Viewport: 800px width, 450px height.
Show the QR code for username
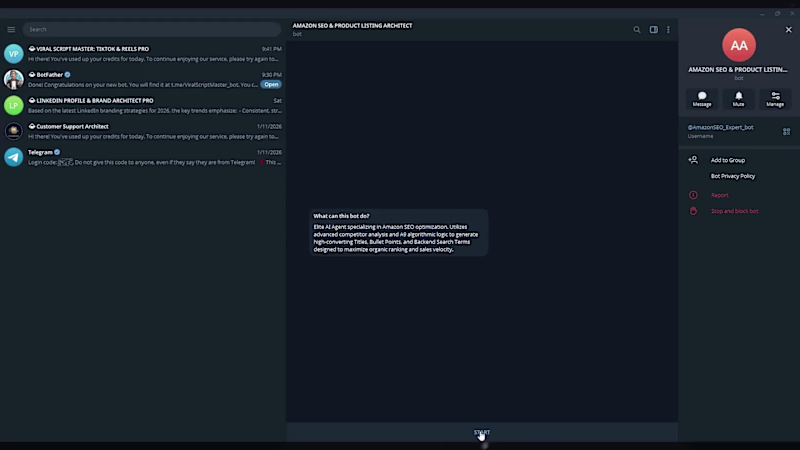coord(786,132)
